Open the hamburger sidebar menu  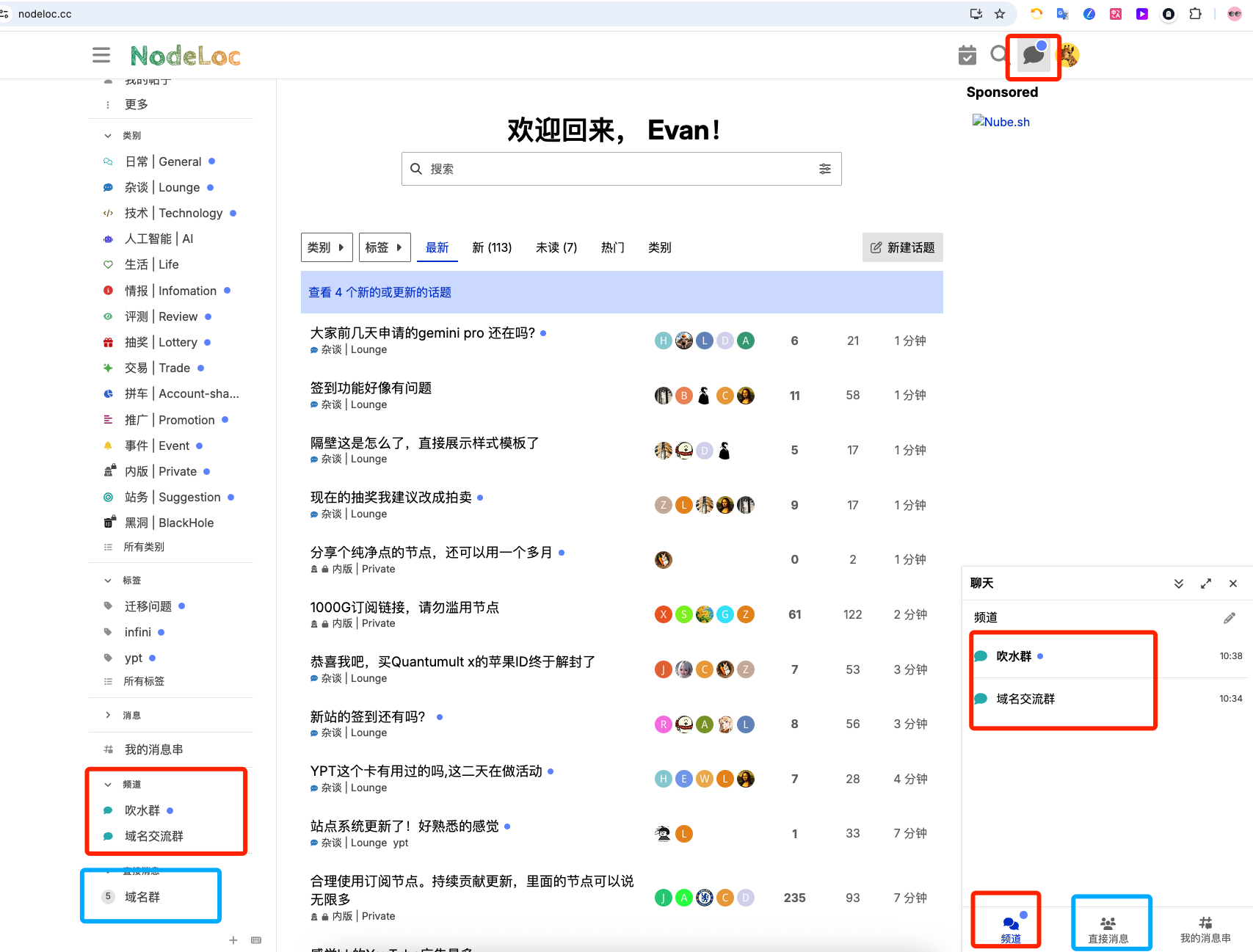(x=101, y=55)
